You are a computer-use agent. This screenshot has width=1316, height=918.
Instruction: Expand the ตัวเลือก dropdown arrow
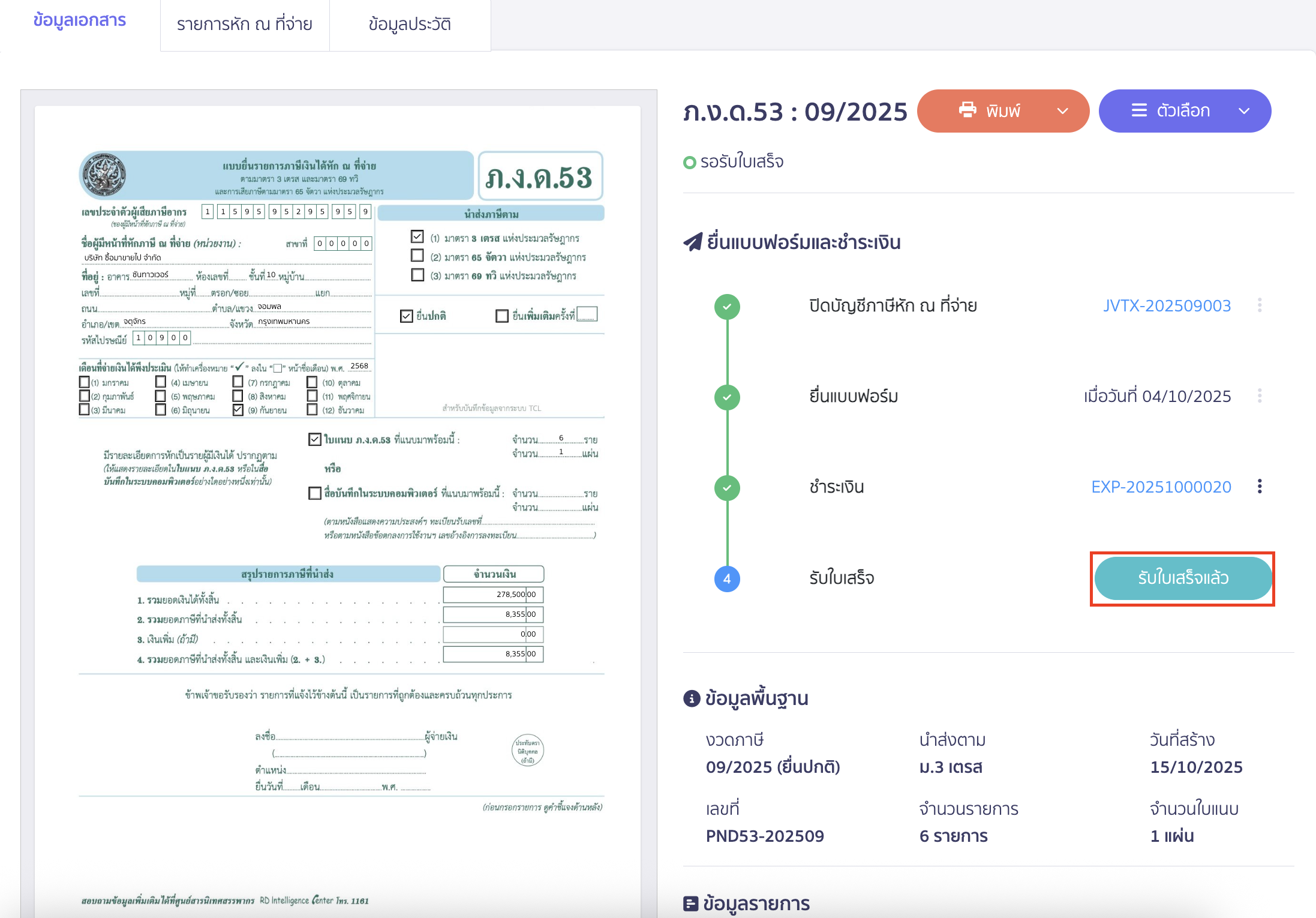[x=1244, y=111]
